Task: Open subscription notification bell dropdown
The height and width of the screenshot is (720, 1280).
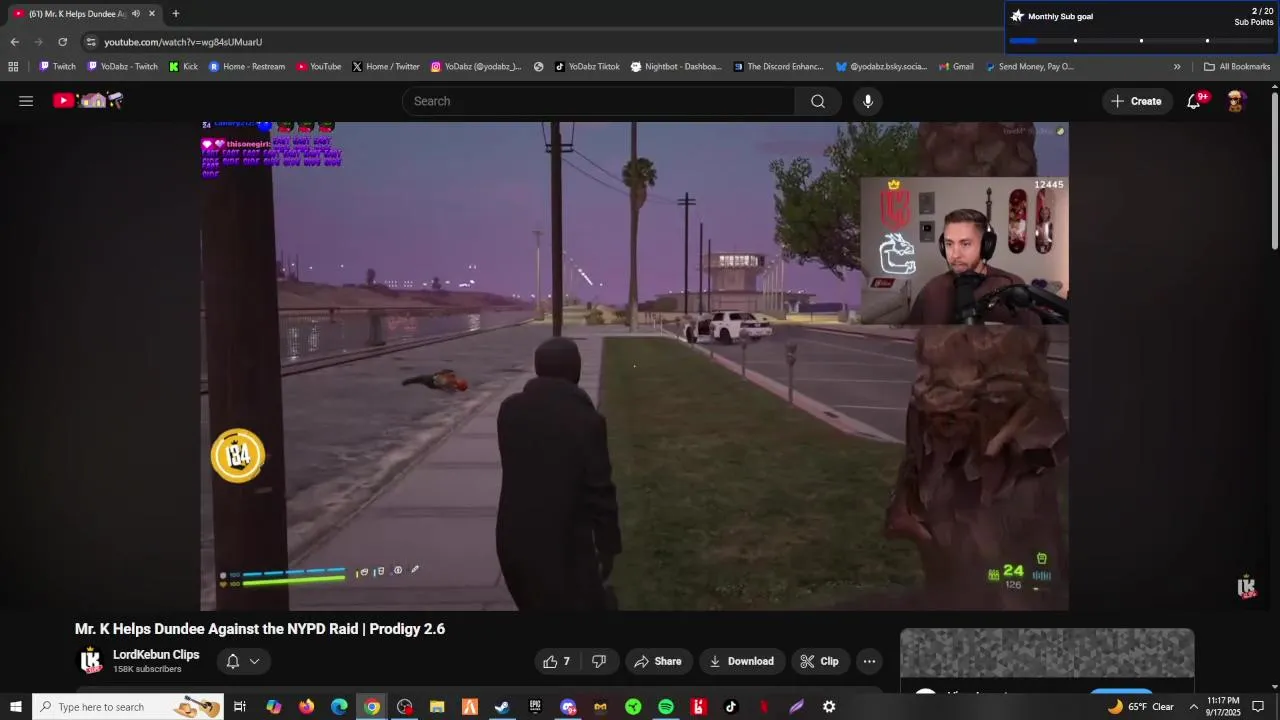Action: (242, 661)
